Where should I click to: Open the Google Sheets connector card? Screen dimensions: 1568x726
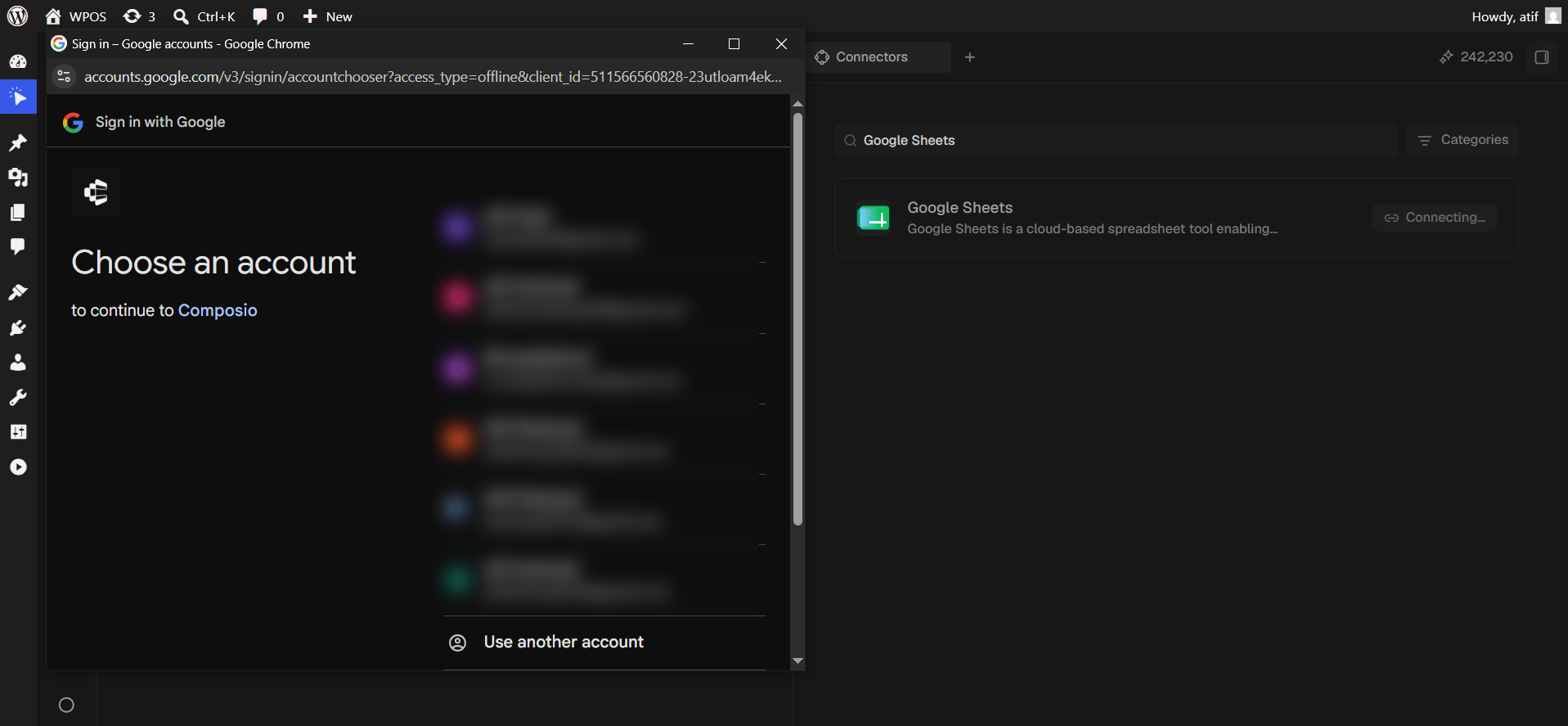(1176, 218)
